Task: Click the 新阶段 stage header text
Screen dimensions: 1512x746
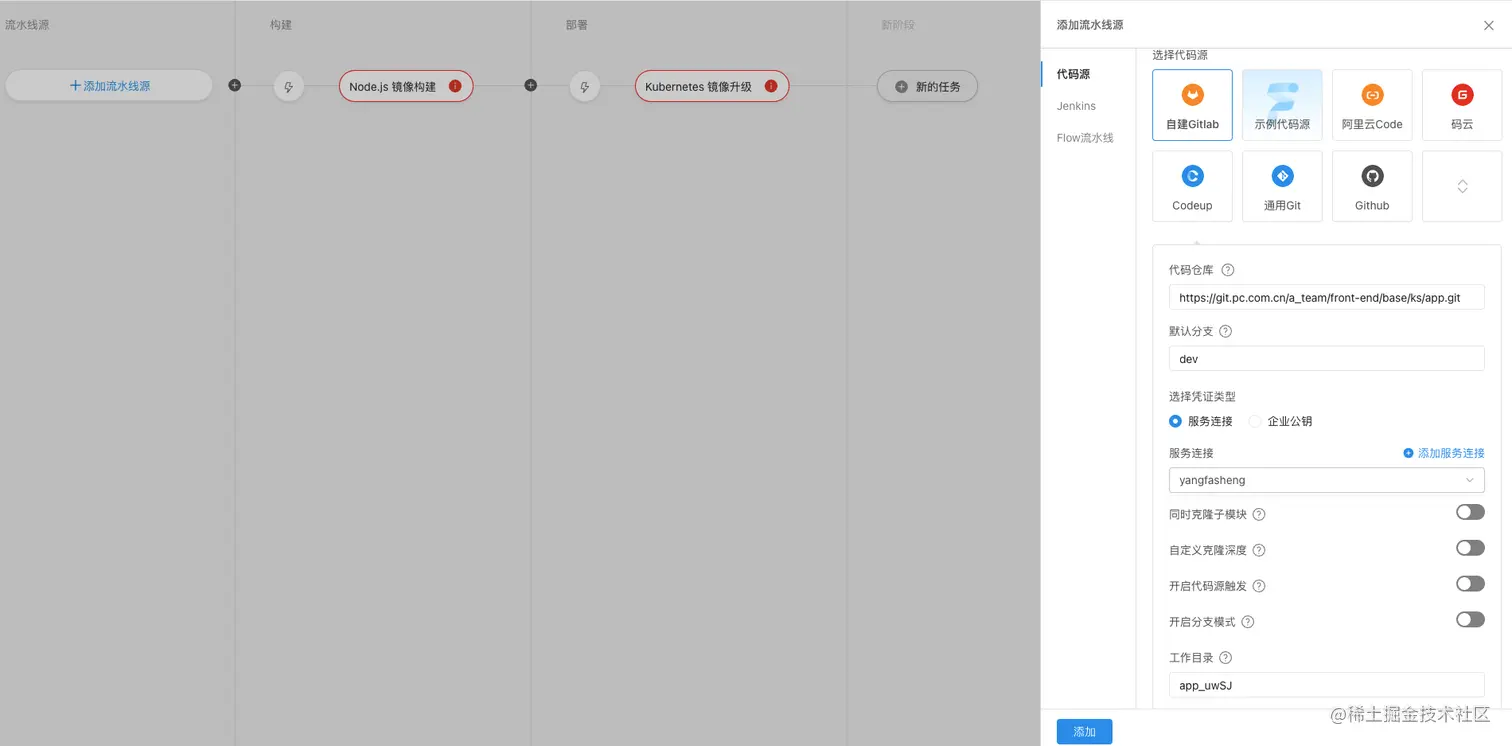Action: 897,25
